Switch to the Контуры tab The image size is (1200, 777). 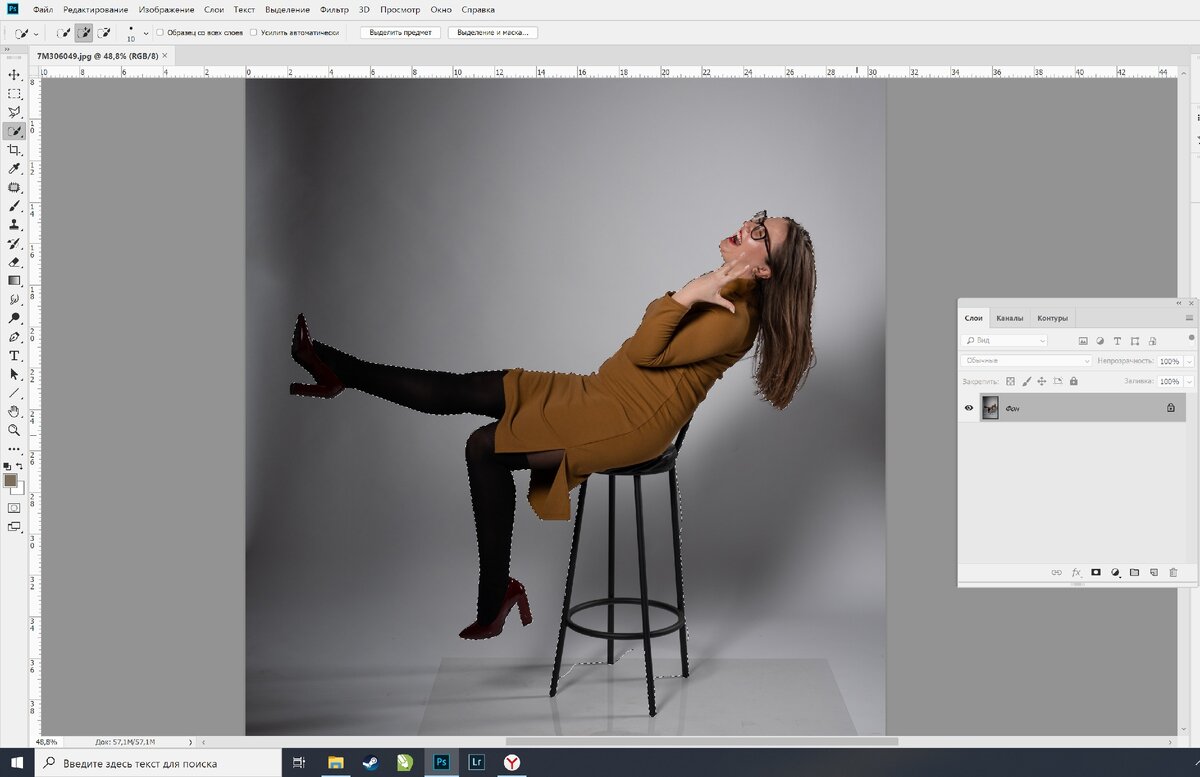click(1052, 318)
